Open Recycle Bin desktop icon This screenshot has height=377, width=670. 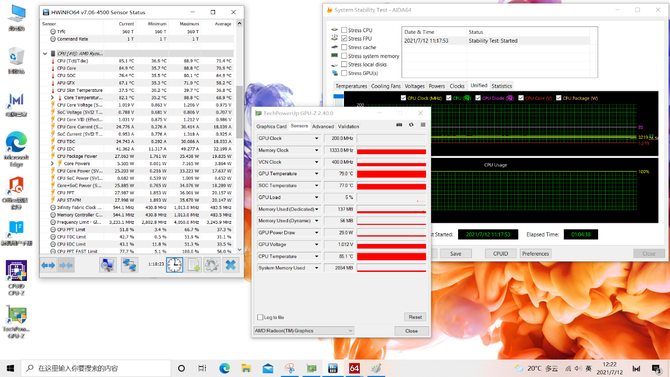click(16, 61)
